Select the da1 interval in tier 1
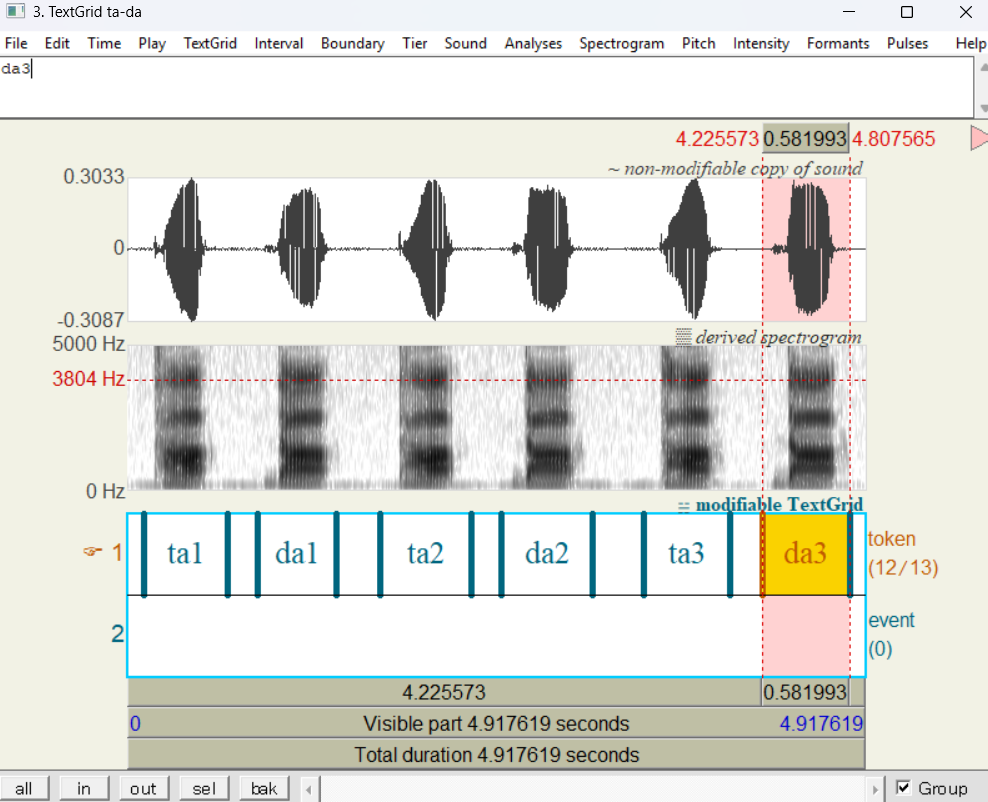Viewport: 988px width, 802px height. click(297, 554)
